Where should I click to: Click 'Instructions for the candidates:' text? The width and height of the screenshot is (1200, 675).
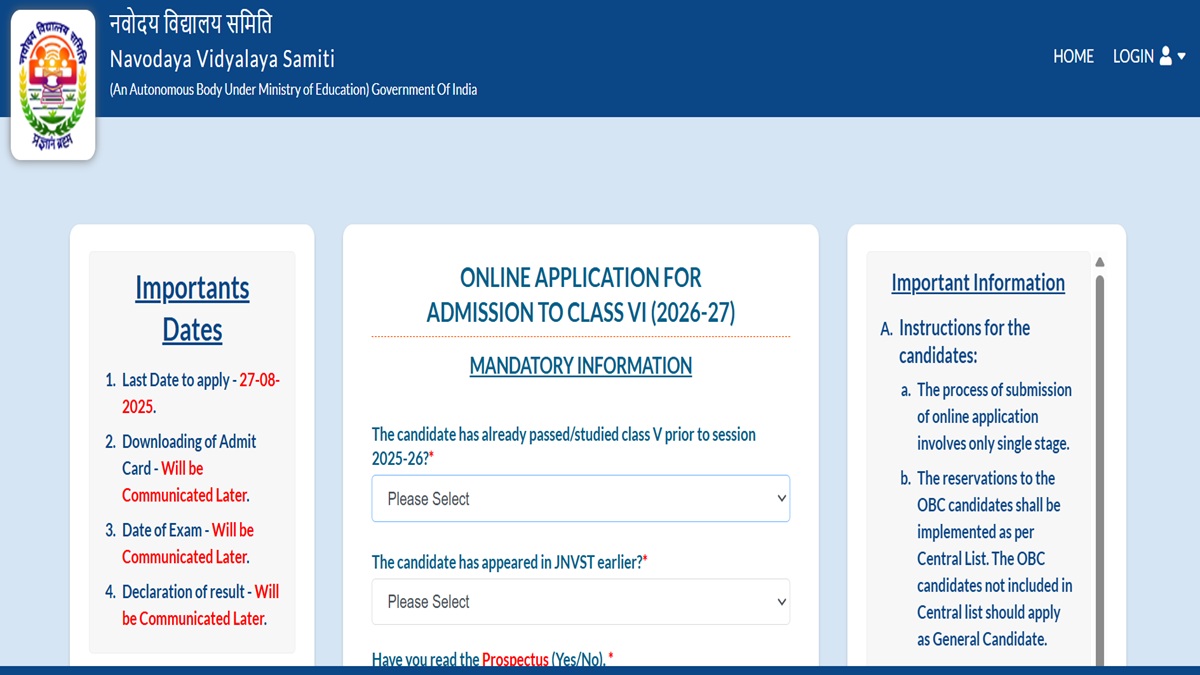964,341
